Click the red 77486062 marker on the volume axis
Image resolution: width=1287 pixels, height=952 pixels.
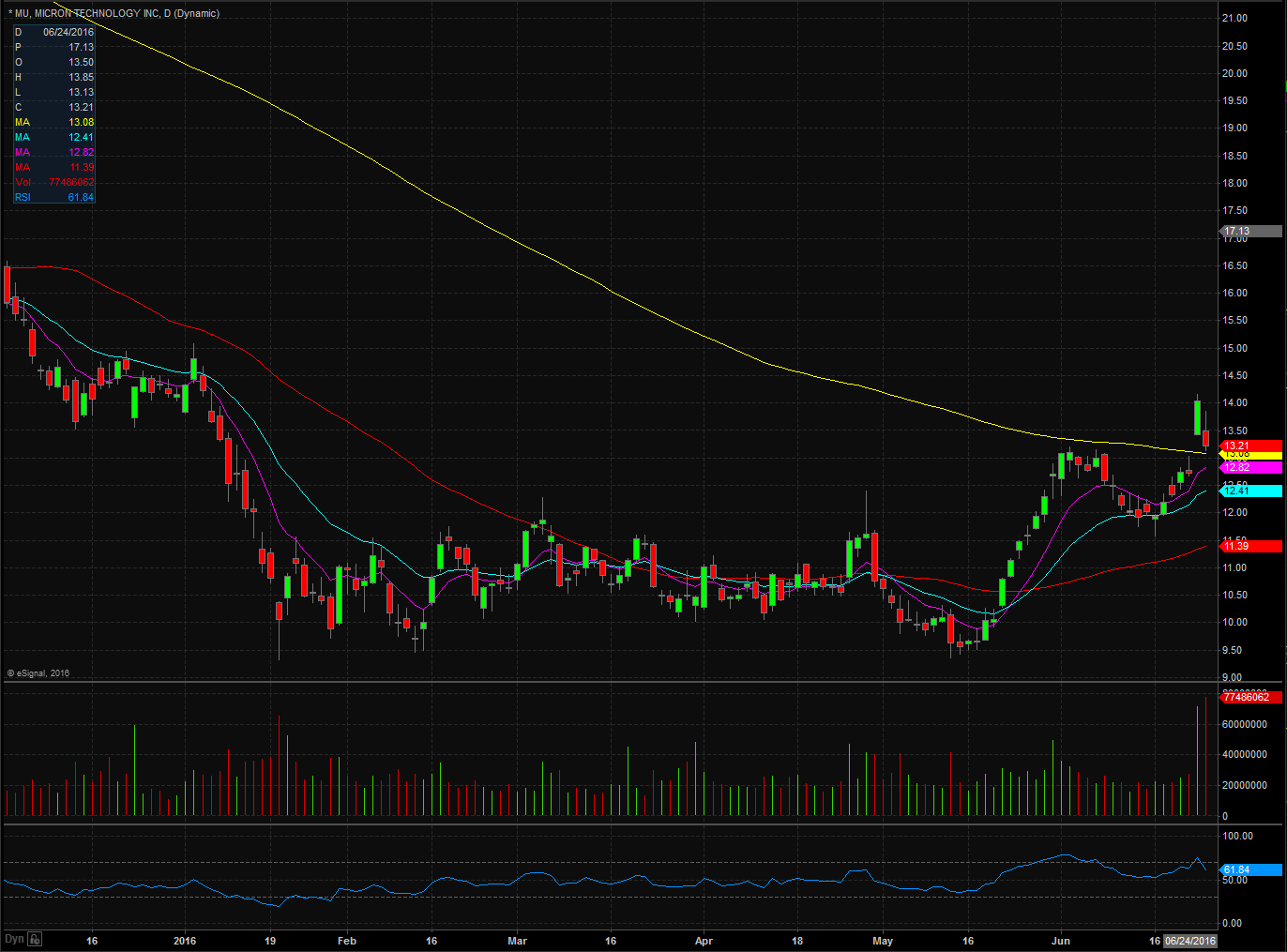pos(1251,697)
